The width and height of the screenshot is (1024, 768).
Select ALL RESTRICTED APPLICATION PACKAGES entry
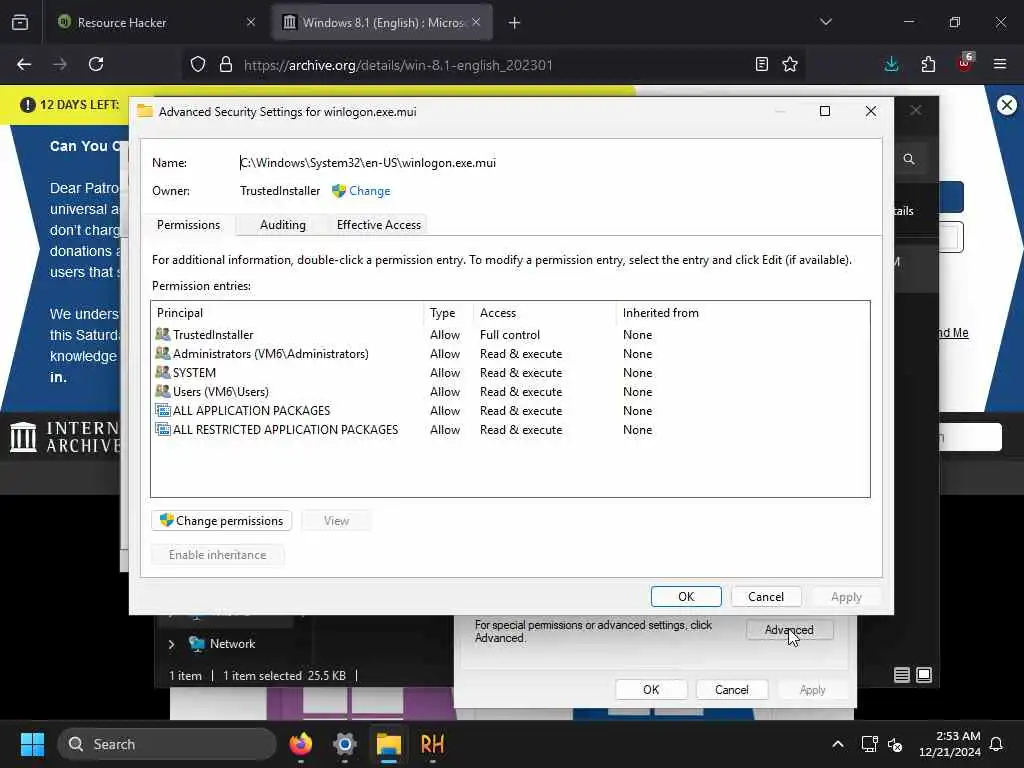pyautogui.click(x=509, y=429)
